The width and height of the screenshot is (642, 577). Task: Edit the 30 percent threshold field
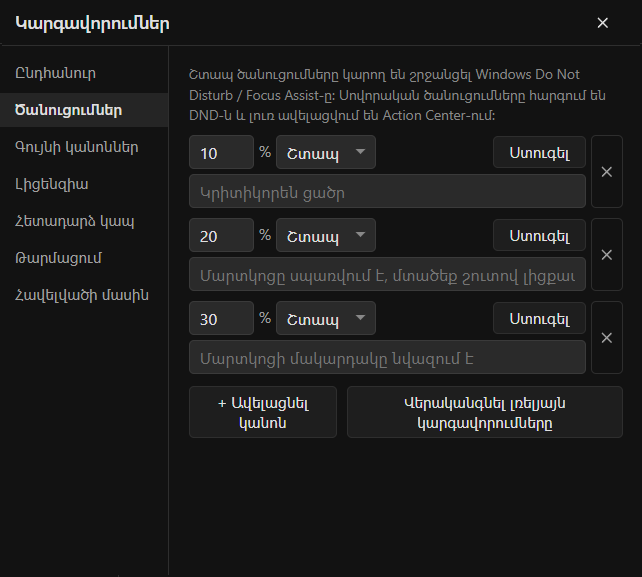tap(222, 318)
